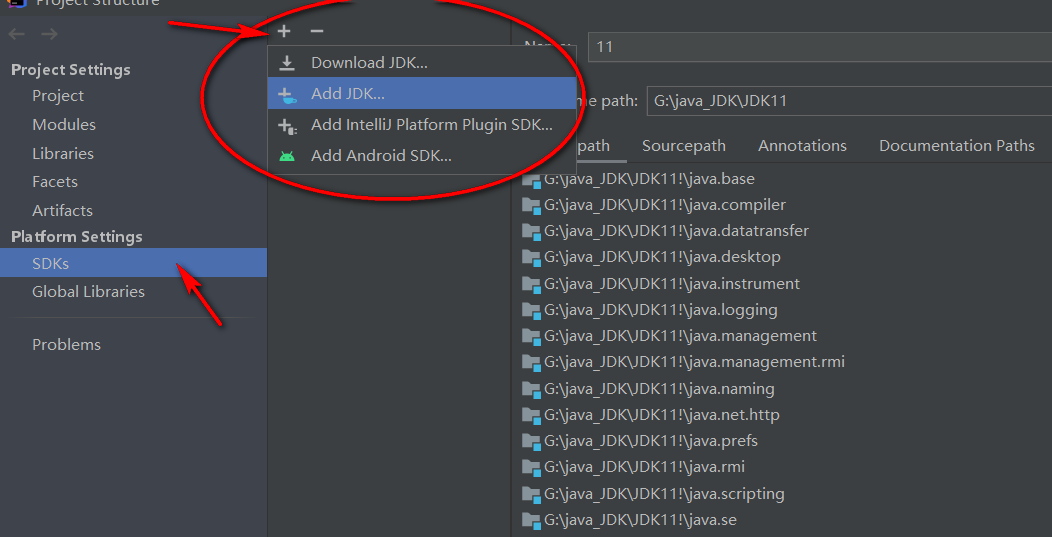Switch to the Sourcepath tab
The height and width of the screenshot is (537, 1052).
tap(684, 146)
